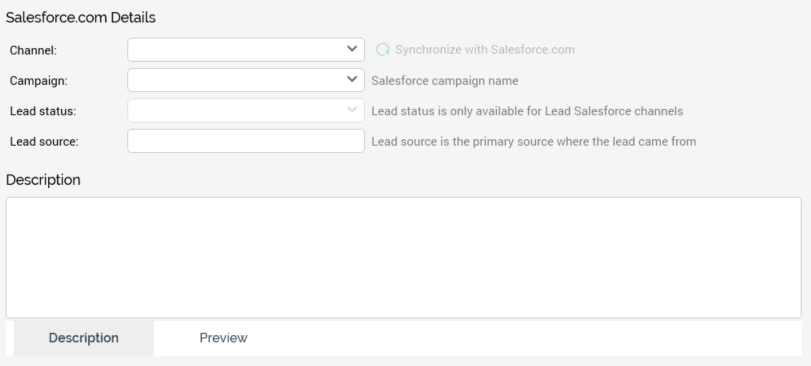The height and width of the screenshot is (366, 811).
Task: Click the Campaign dropdown chevron arrow
Action: click(x=352, y=80)
